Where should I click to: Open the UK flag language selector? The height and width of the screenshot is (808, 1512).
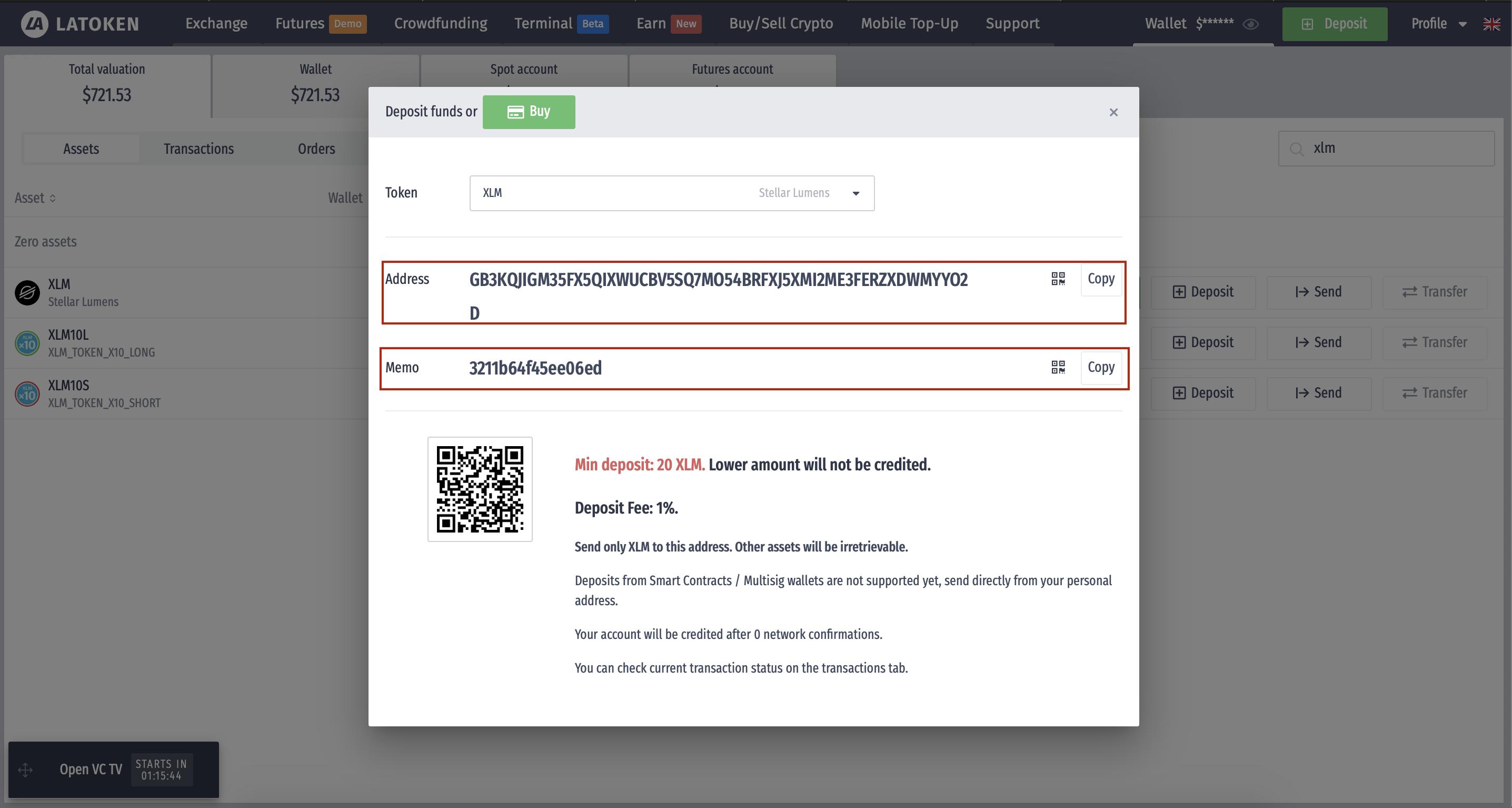[1491, 24]
